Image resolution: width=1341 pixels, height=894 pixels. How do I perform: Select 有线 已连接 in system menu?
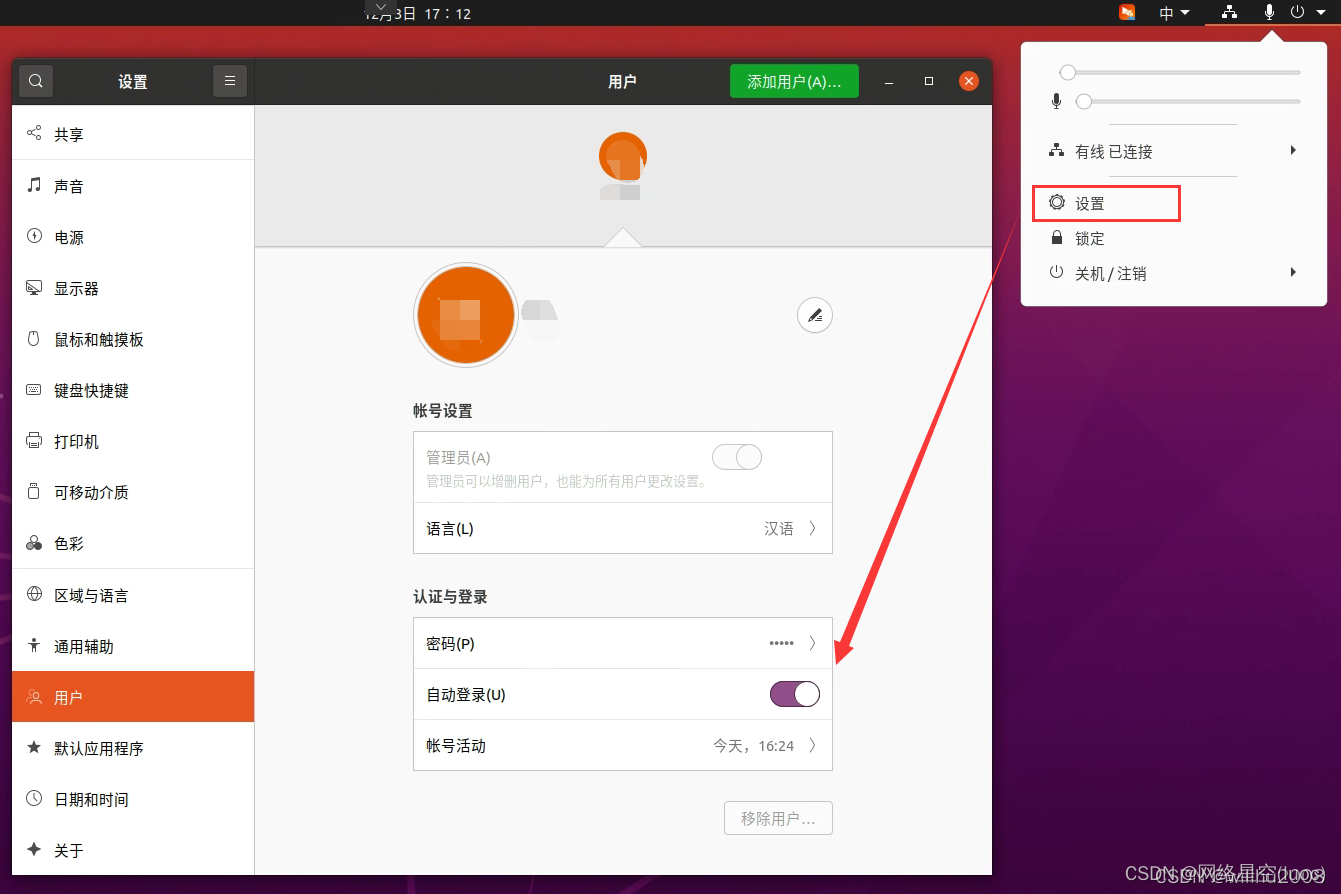point(1174,151)
